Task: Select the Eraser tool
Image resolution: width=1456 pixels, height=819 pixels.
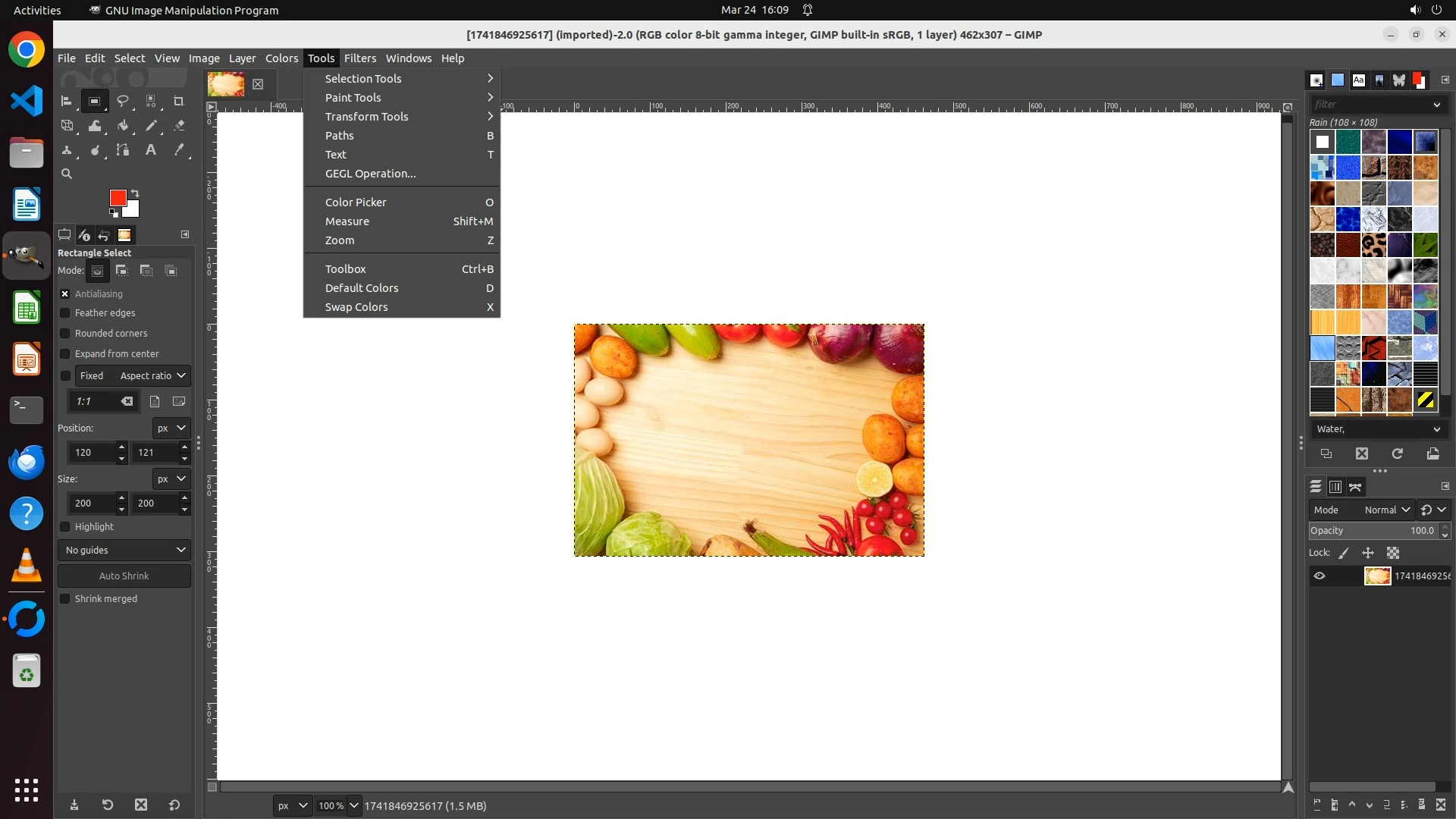Action: click(179, 126)
